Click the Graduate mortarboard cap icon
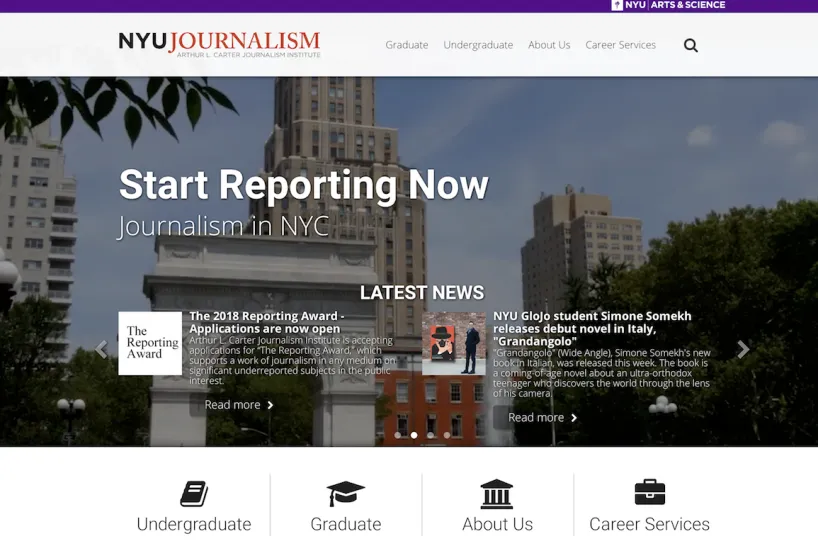The height and width of the screenshot is (544, 818). click(345, 493)
